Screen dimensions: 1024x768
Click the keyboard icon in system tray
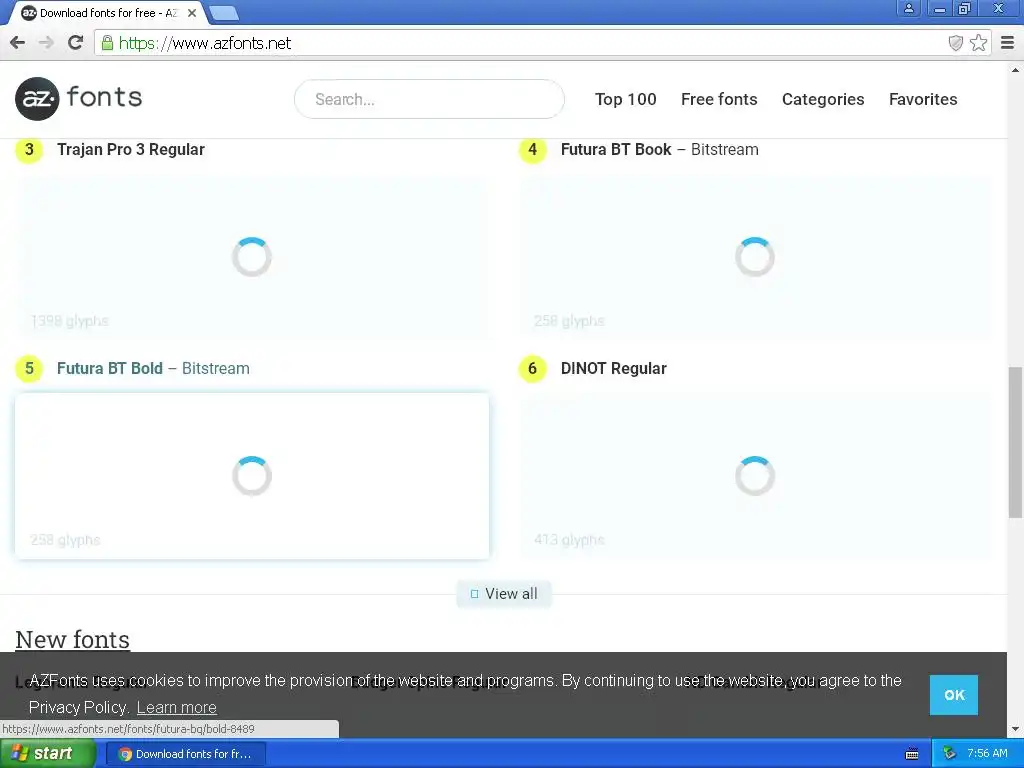912,754
